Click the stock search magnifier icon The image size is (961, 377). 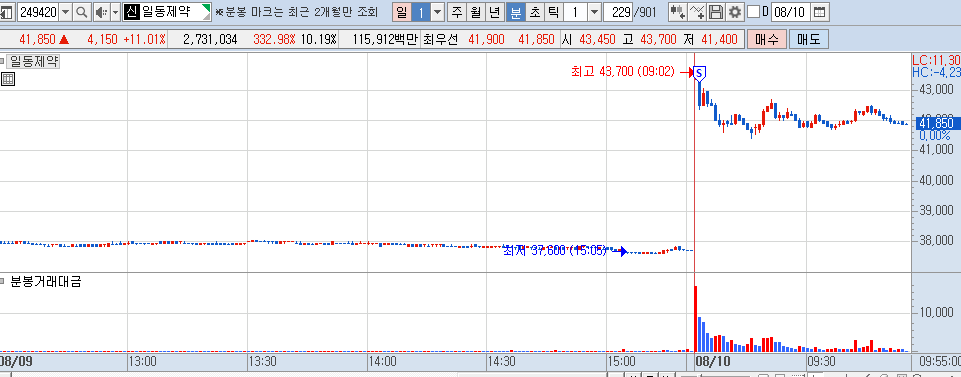pyautogui.click(x=82, y=12)
